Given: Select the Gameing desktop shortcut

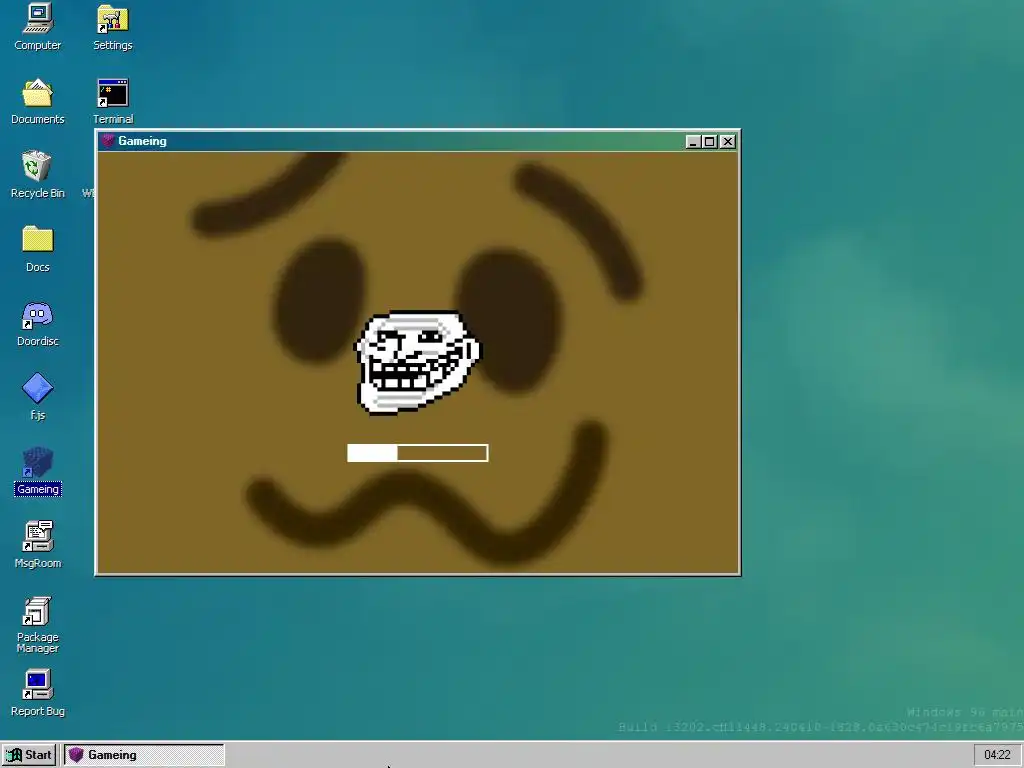Looking at the screenshot, I should pyautogui.click(x=37, y=471).
